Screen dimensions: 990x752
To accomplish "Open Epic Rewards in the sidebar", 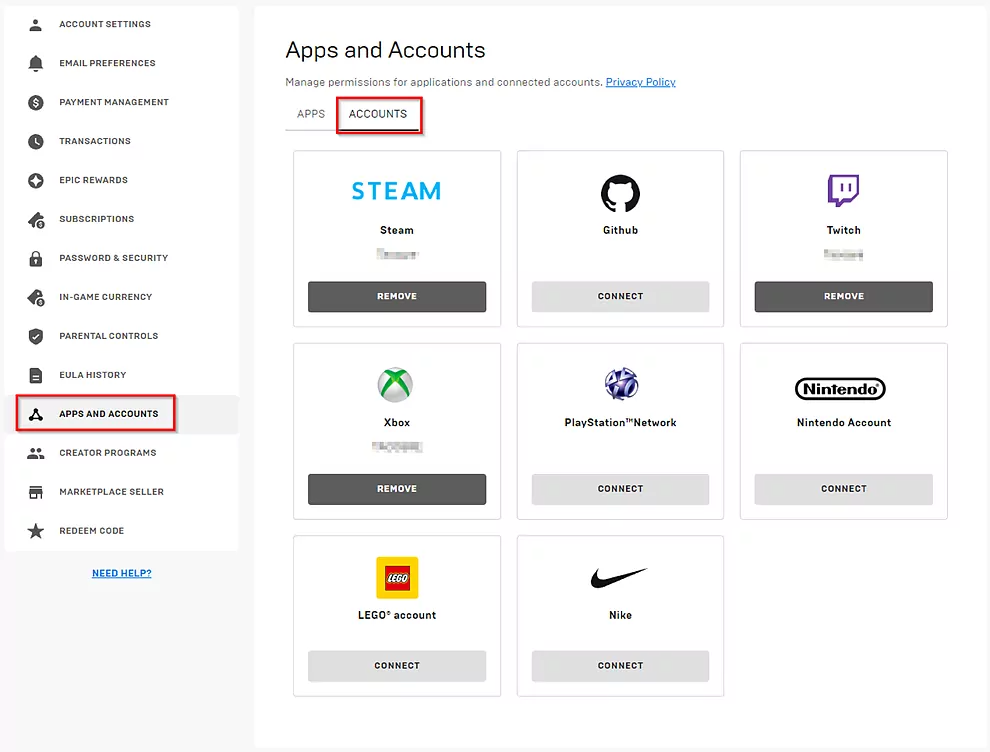I will click(x=93, y=180).
